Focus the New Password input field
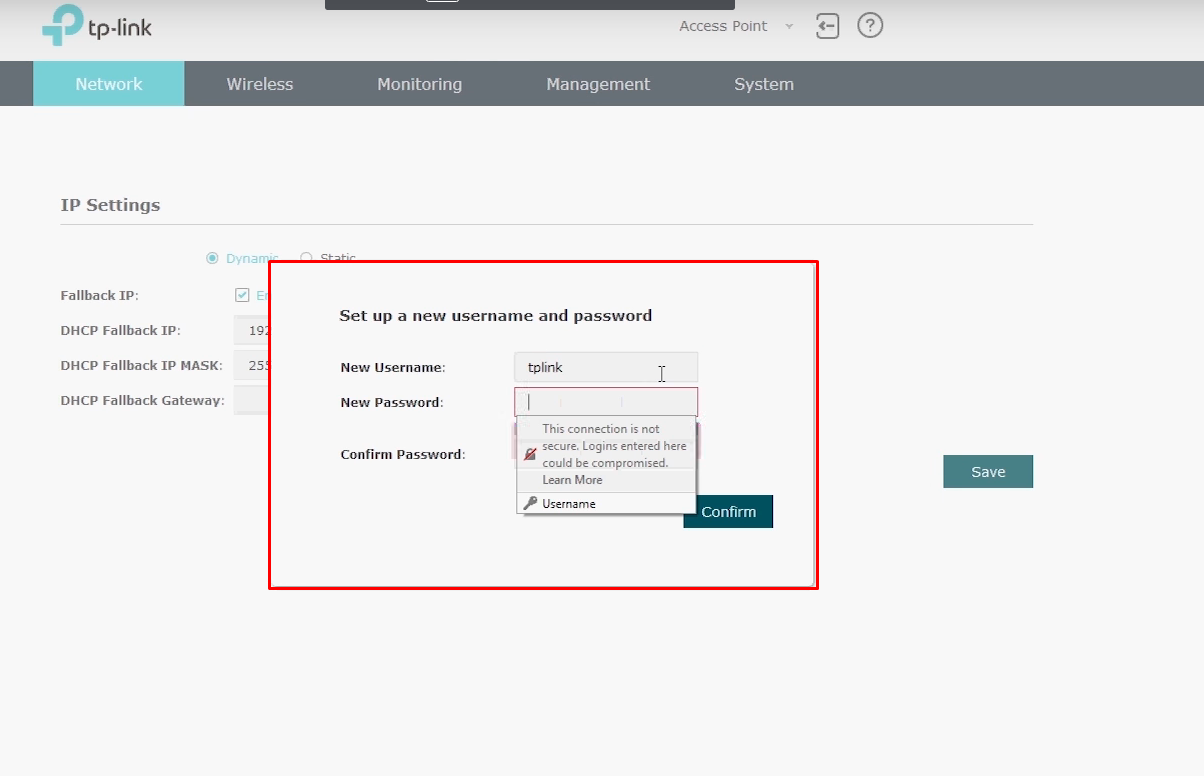 pos(606,402)
